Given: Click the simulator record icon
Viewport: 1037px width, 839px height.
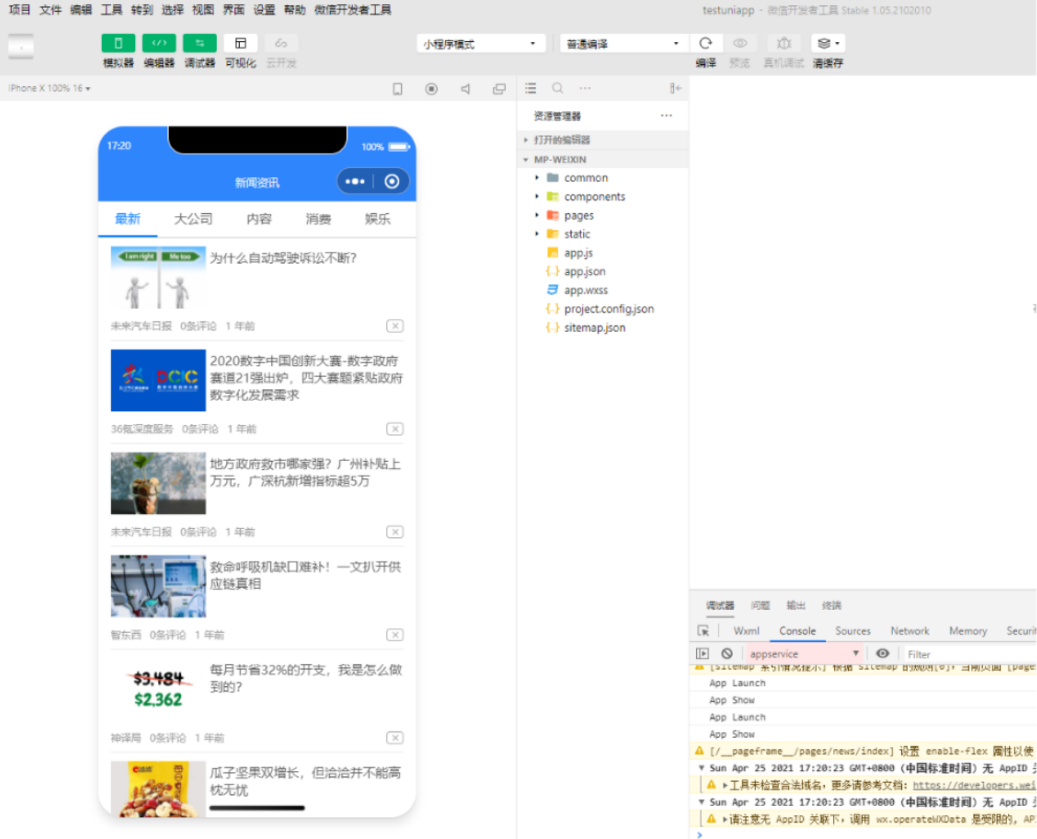Looking at the screenshot, I should point(431,89).
